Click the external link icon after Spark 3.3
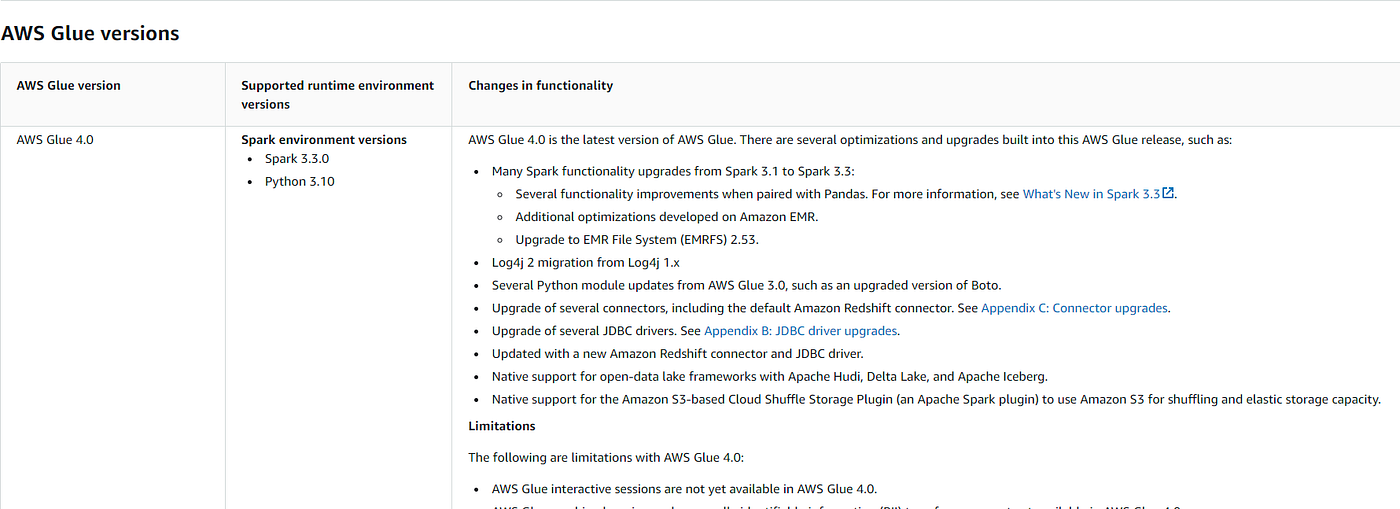Image resolution: width=1400 pixels, height=509 pixels. (x=1168, y=193)
